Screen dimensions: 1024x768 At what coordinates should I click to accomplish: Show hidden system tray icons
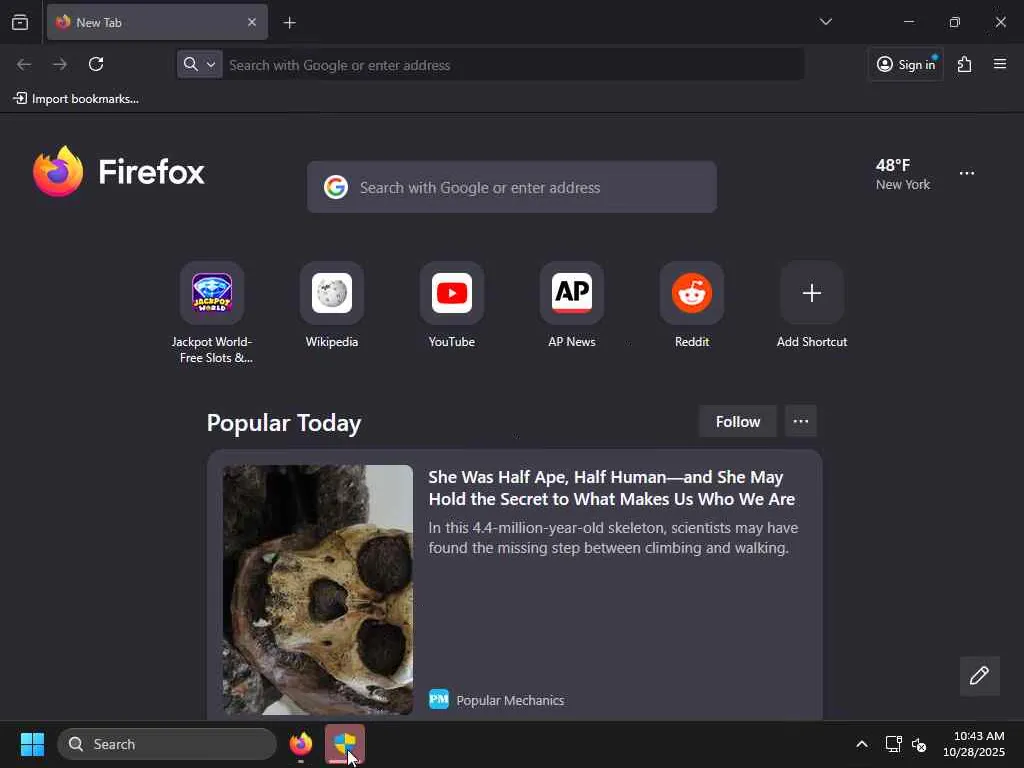(x=862, y=744)
